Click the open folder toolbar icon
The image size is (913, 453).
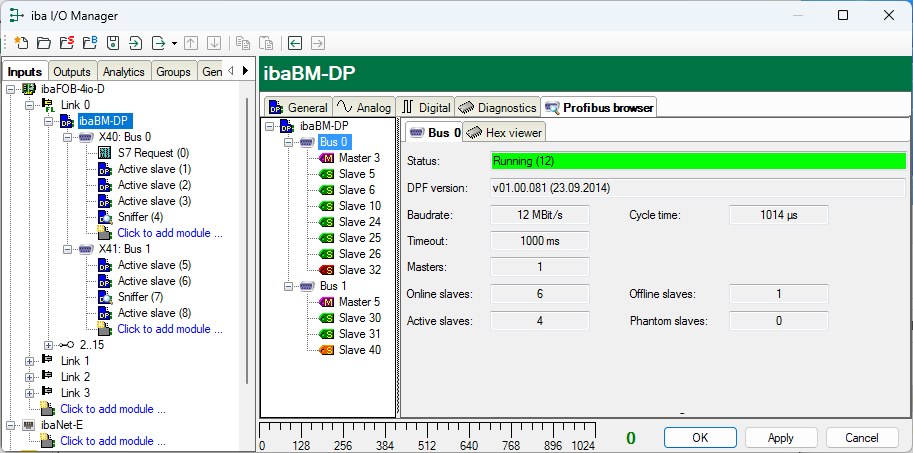[44, 43]
